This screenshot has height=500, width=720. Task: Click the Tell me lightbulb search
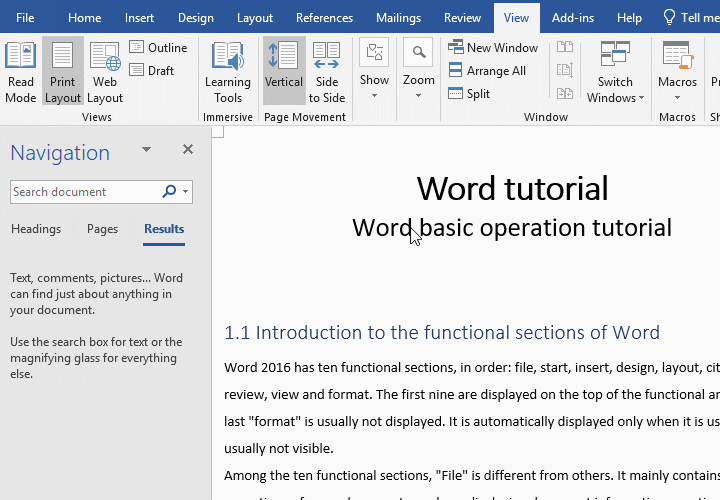(x=690, y=17)
